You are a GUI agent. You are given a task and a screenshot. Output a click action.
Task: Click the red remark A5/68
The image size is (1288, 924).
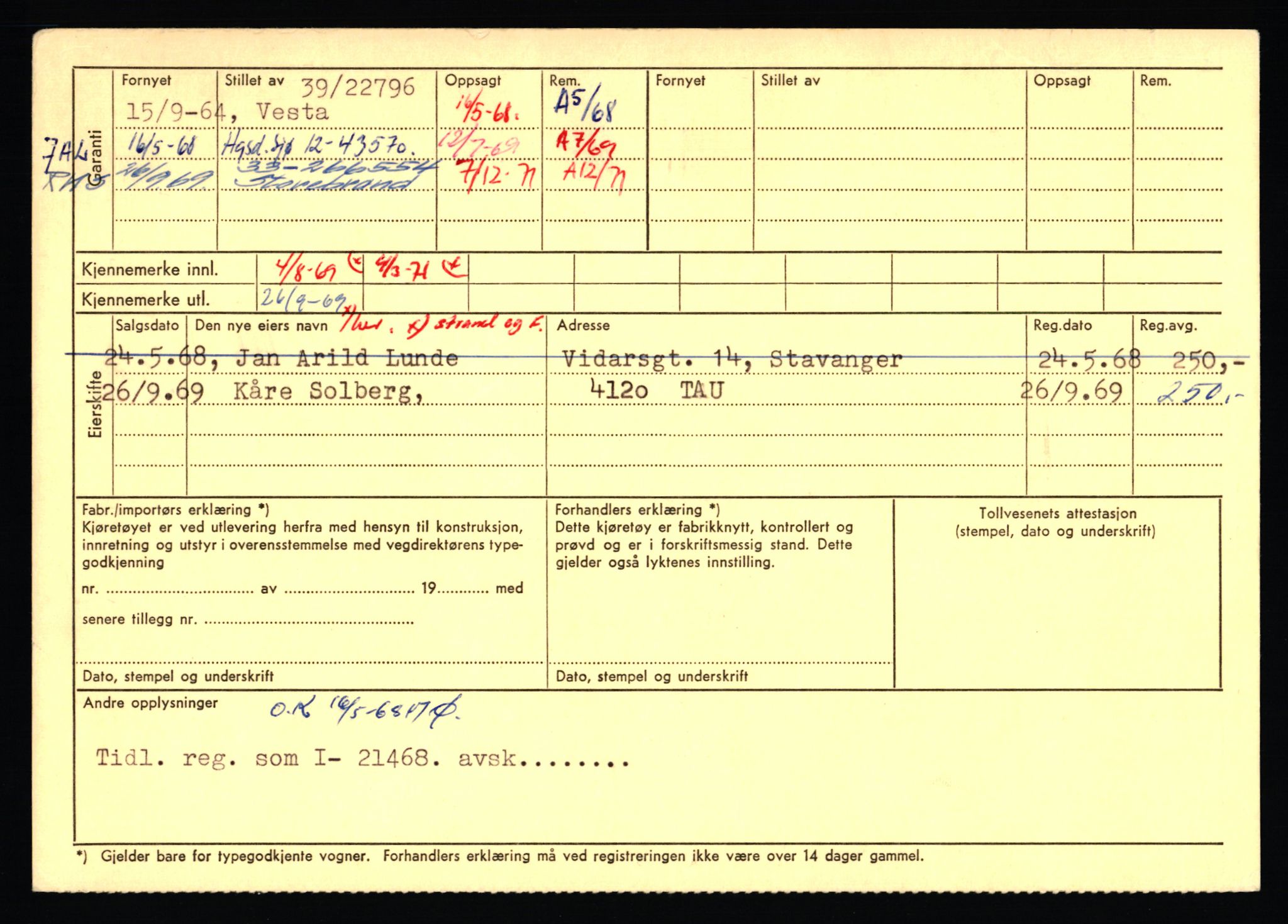coord(586,104)
